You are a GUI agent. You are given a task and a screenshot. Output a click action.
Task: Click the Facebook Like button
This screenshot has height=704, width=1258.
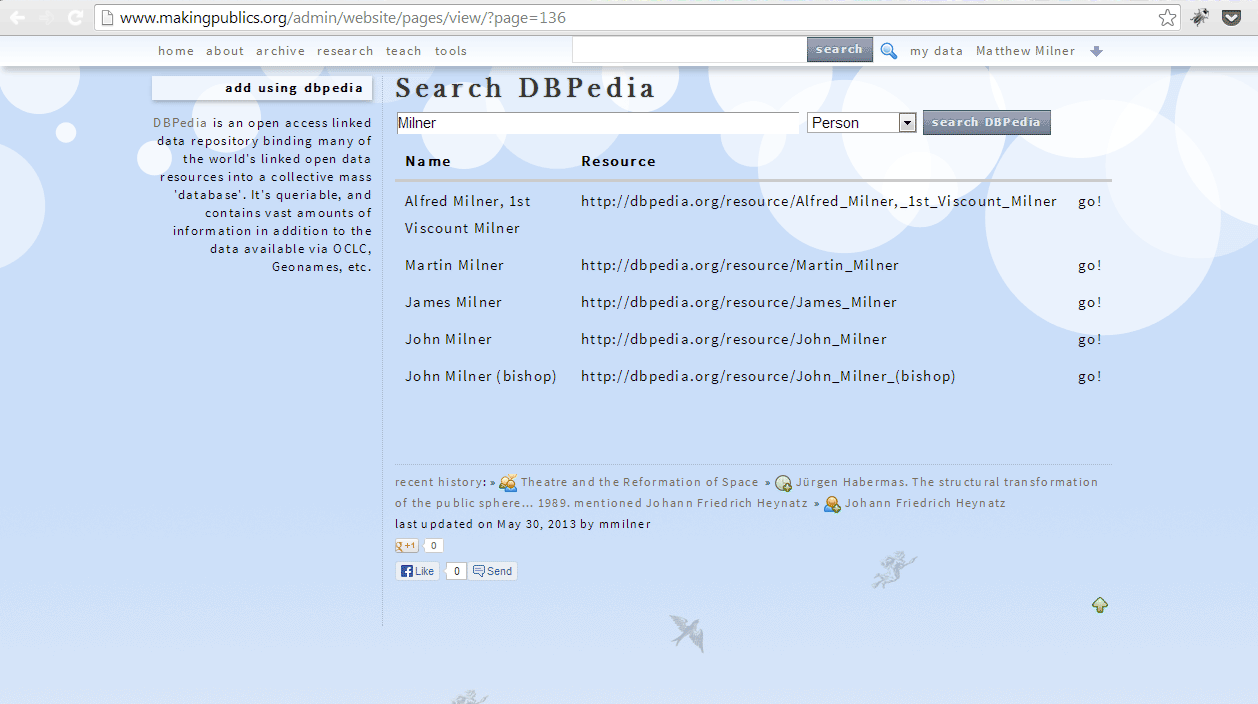[417, 572]
